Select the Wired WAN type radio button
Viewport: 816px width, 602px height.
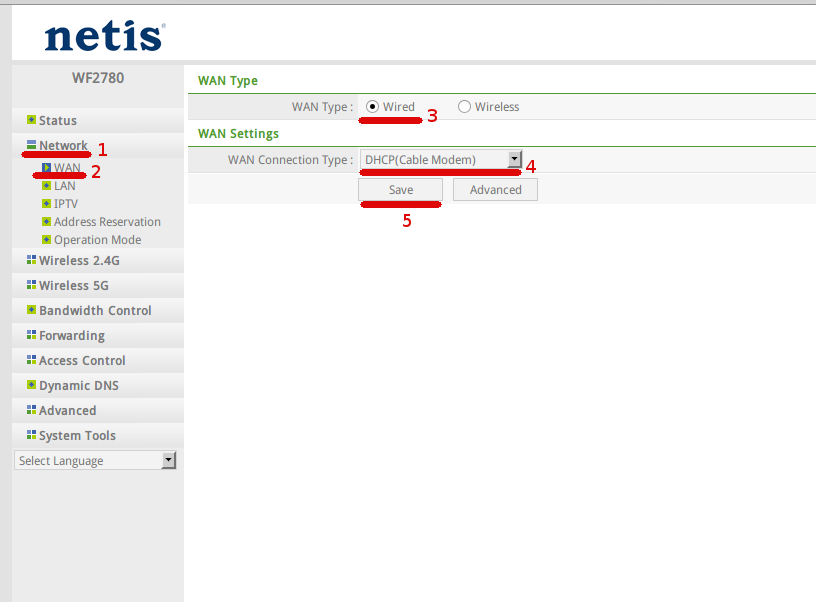point(372,107)
